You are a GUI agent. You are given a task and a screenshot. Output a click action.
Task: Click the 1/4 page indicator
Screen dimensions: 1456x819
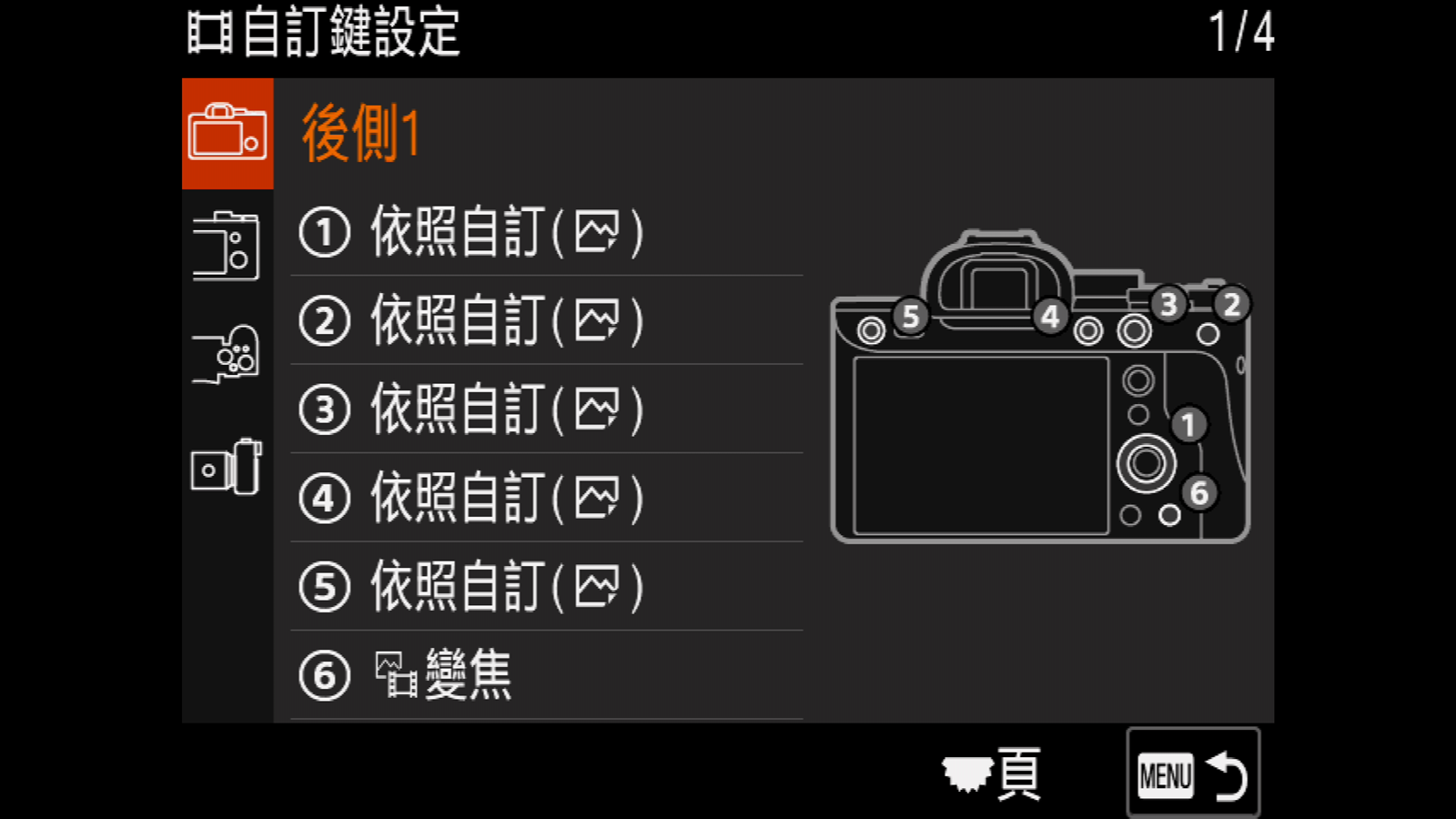point(1241,32)
